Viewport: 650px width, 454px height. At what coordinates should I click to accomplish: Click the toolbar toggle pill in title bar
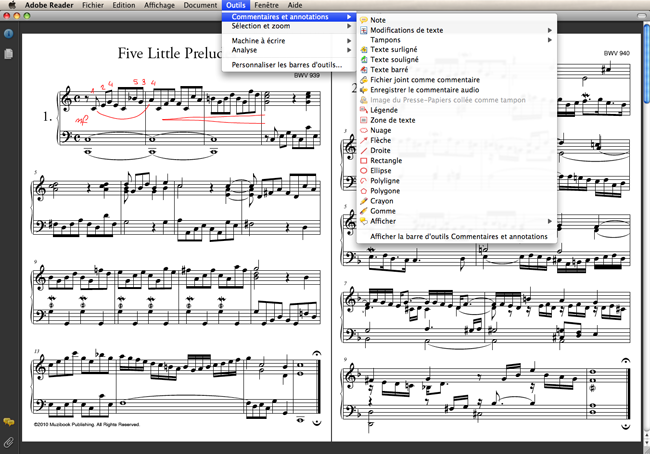[642, 16]
